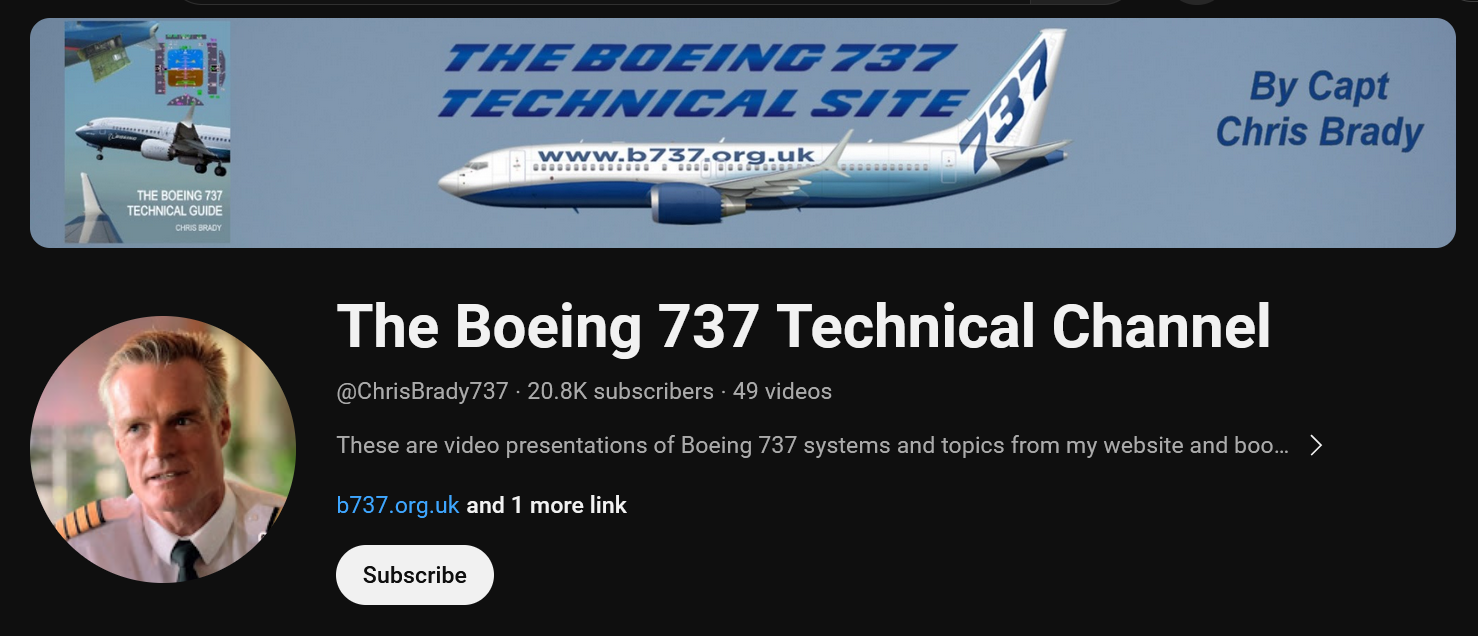Image resolution: width=1478 pixels, height=636 pixels.
Task: Click the Boeing 737 Technical Guide book cover
Action: tap(147, 132)
